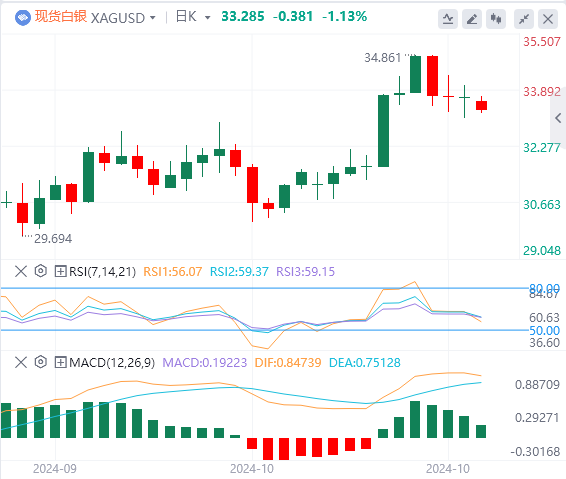Switch chart style via candlestick icon
The height and width of the screenshot is (479, 566).
[496, 19]
